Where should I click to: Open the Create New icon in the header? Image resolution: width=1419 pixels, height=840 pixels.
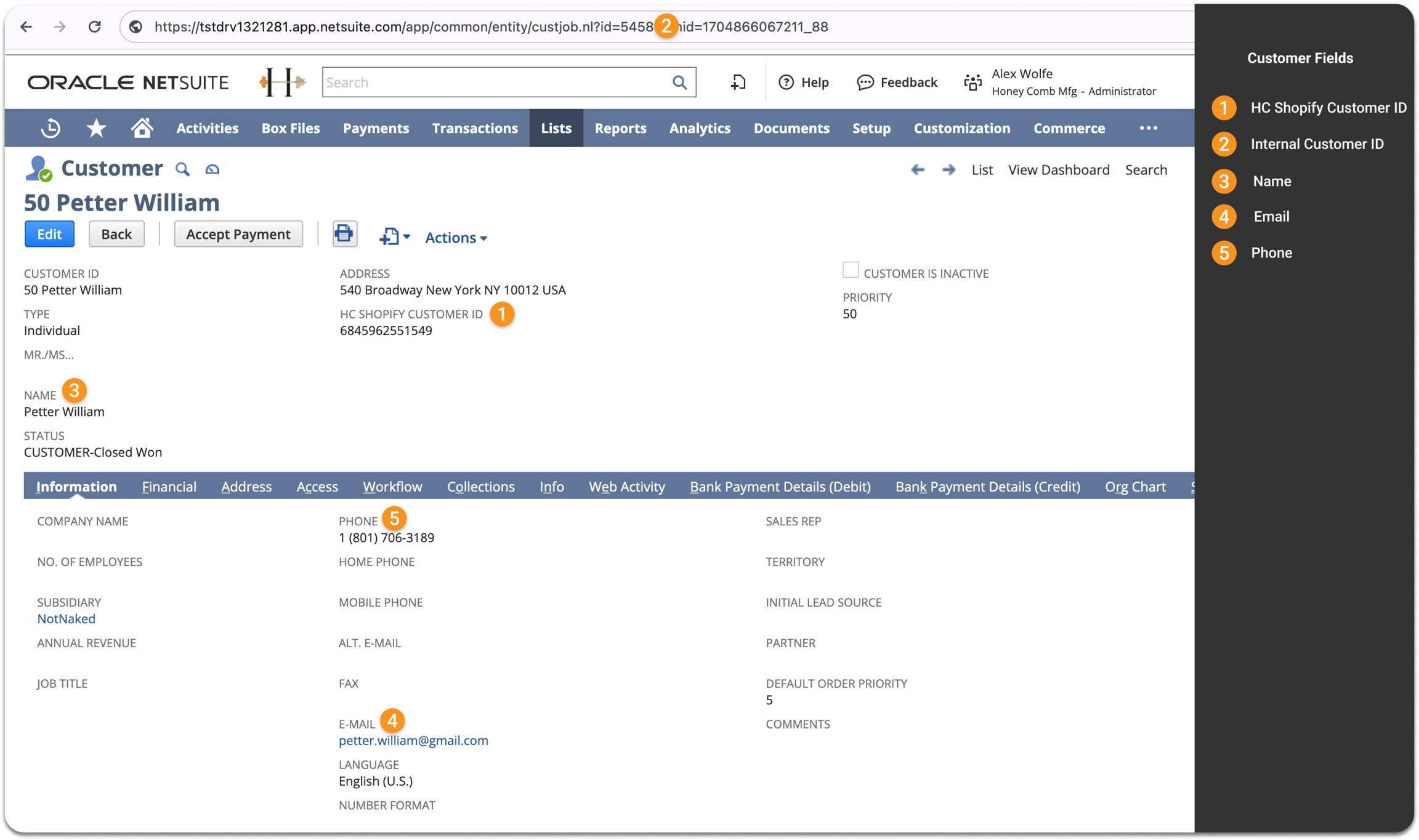pos(738,82)
